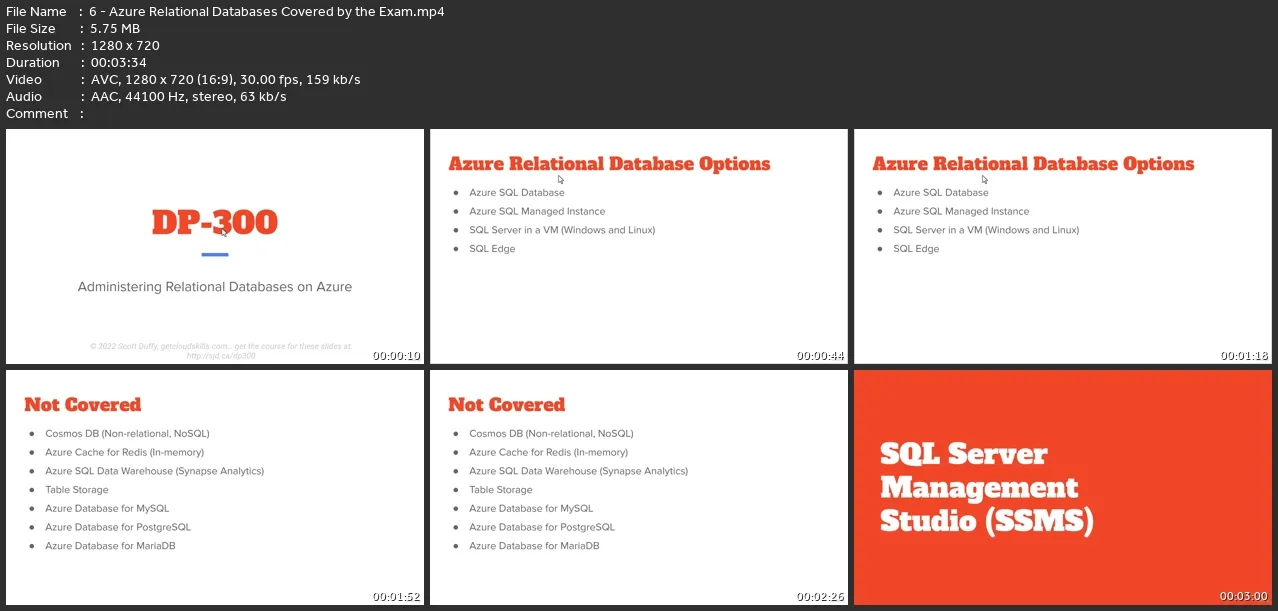Click the 00:00:10 timestamp
This screenshot has height=611, width=1278.
(x=397, y=355)
